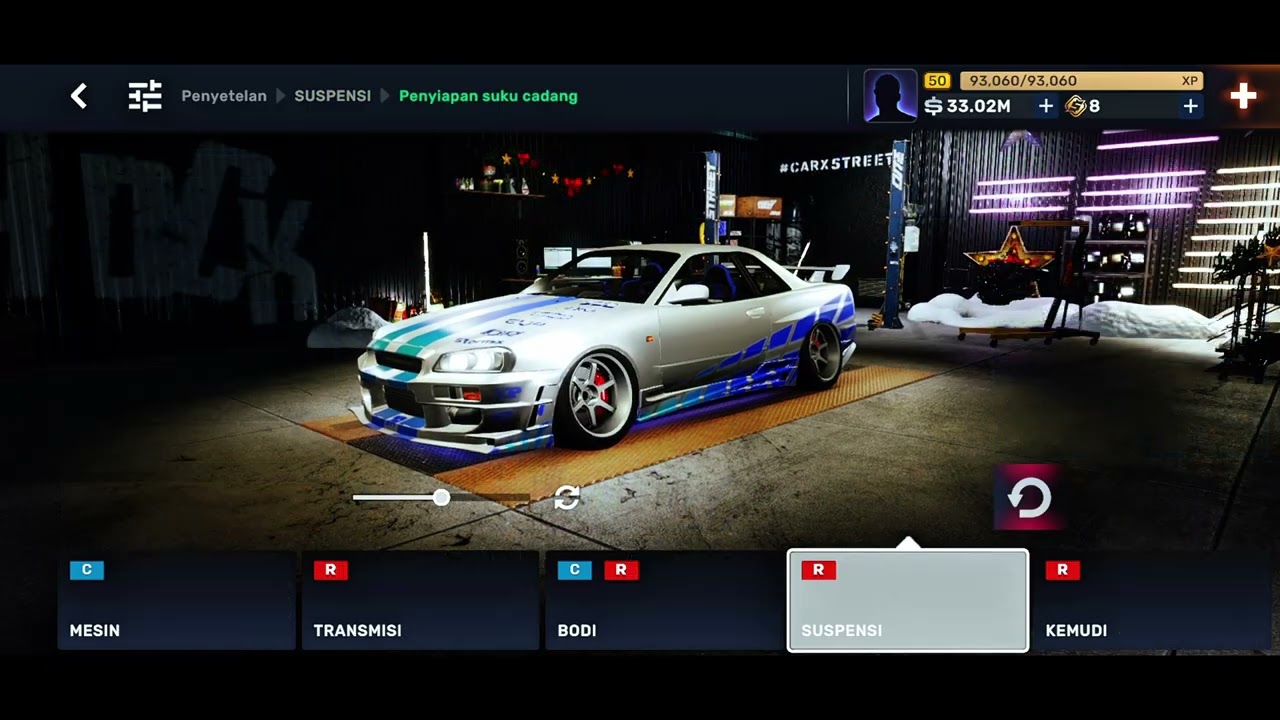Open the large white plus shop button

click(x=1243, y=96)
